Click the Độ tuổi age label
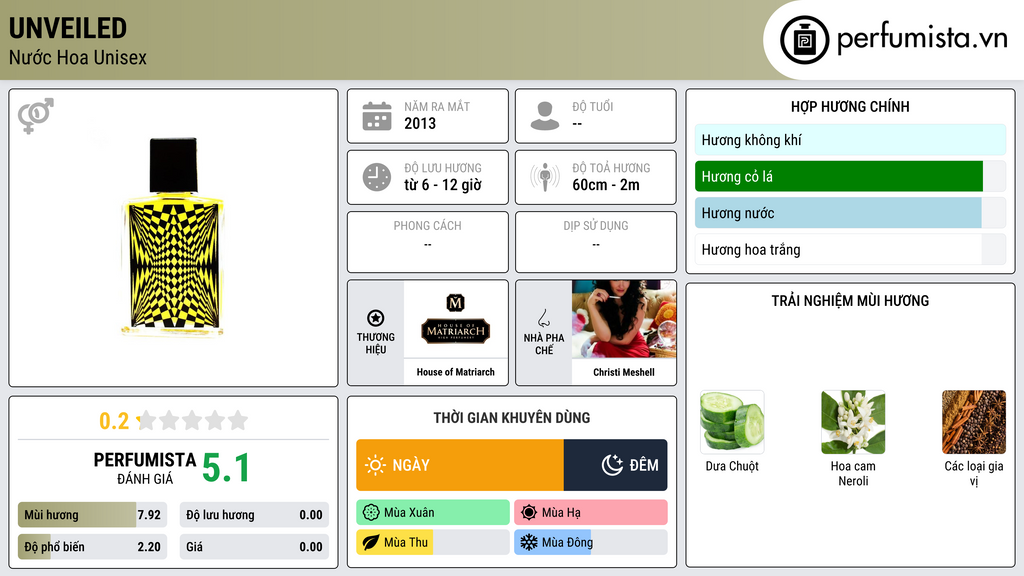 pyautogui.click(x=593, y=106)
